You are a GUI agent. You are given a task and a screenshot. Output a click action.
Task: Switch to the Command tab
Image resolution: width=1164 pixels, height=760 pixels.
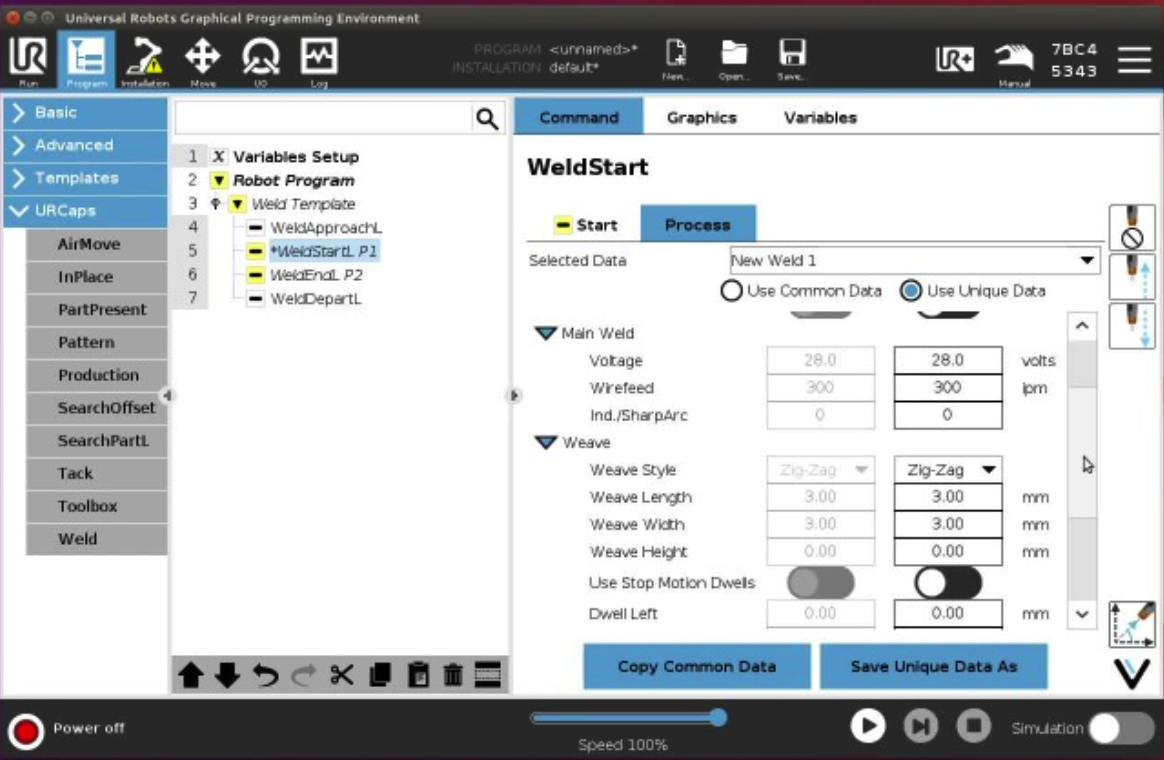click(x=579, y=117)
